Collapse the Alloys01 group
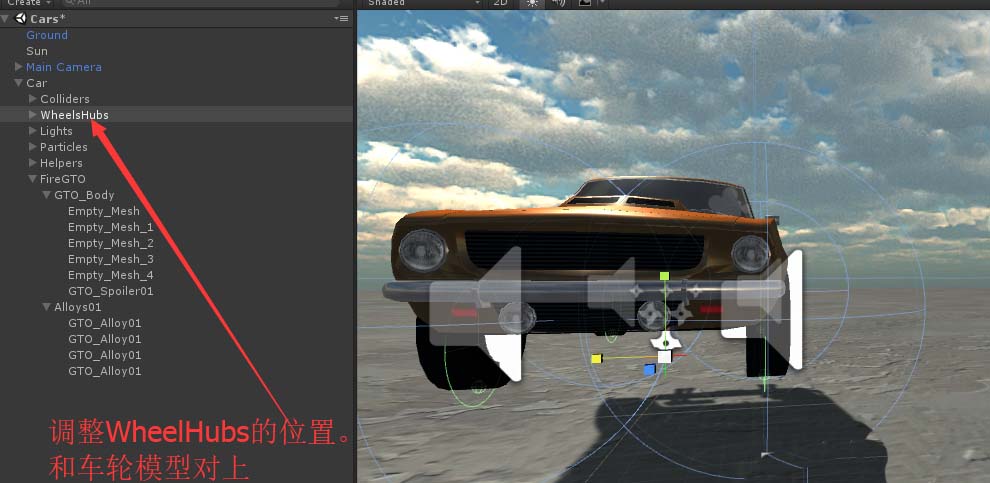 [47, 307]
